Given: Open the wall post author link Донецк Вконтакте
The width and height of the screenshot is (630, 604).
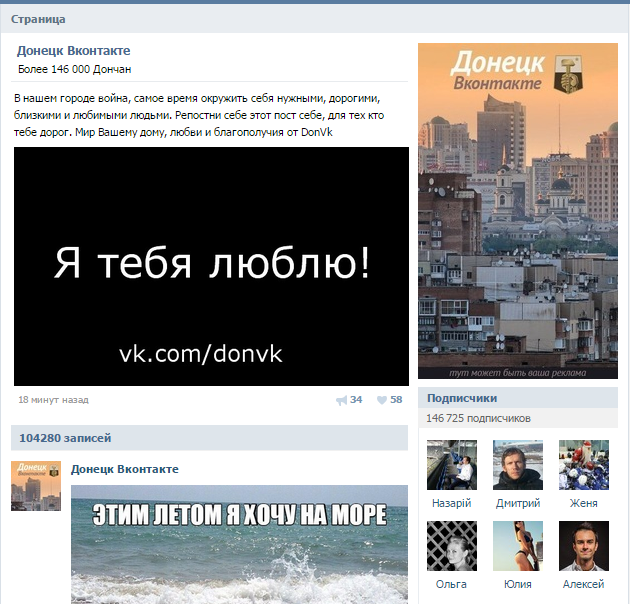Looking at the screenshot, I should [125, 469].
